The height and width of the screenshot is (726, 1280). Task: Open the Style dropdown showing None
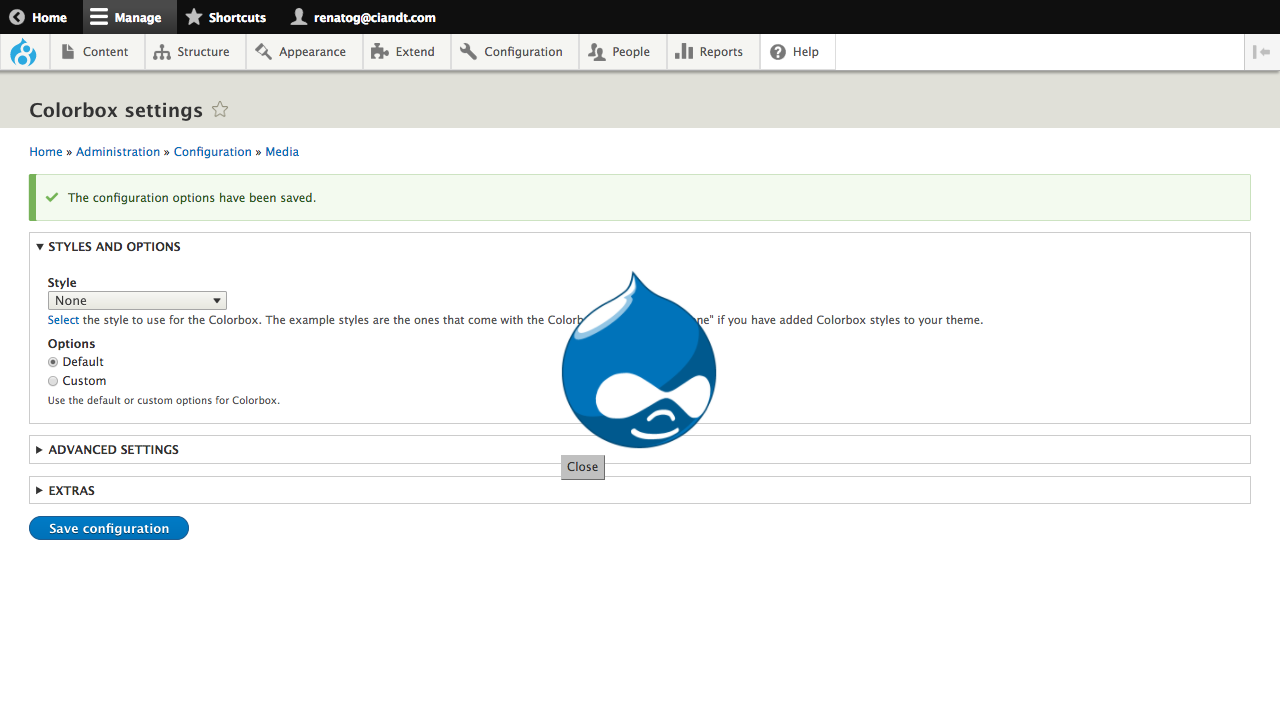[137, 301]
